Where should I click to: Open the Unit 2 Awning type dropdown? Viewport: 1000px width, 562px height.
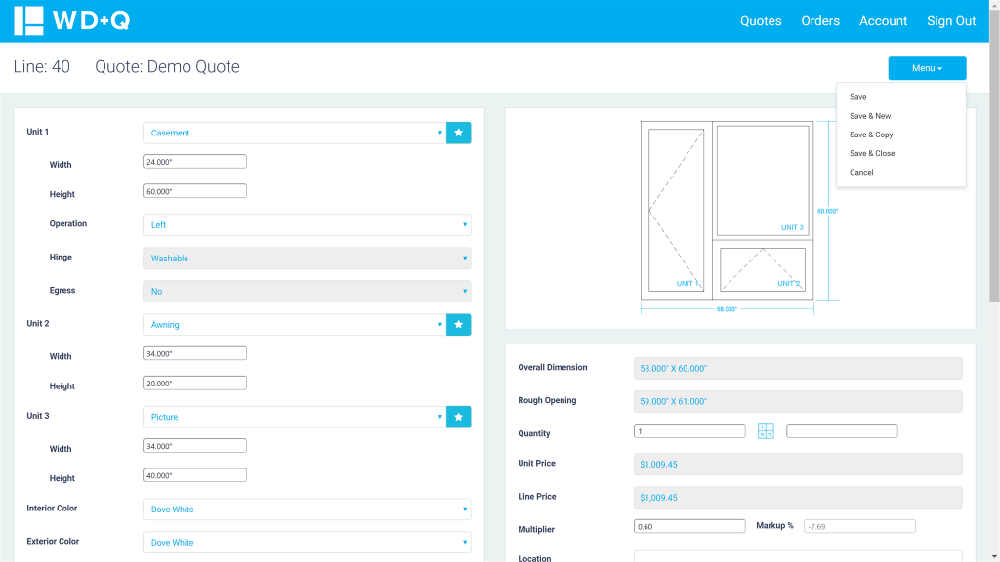pos(294,325)
